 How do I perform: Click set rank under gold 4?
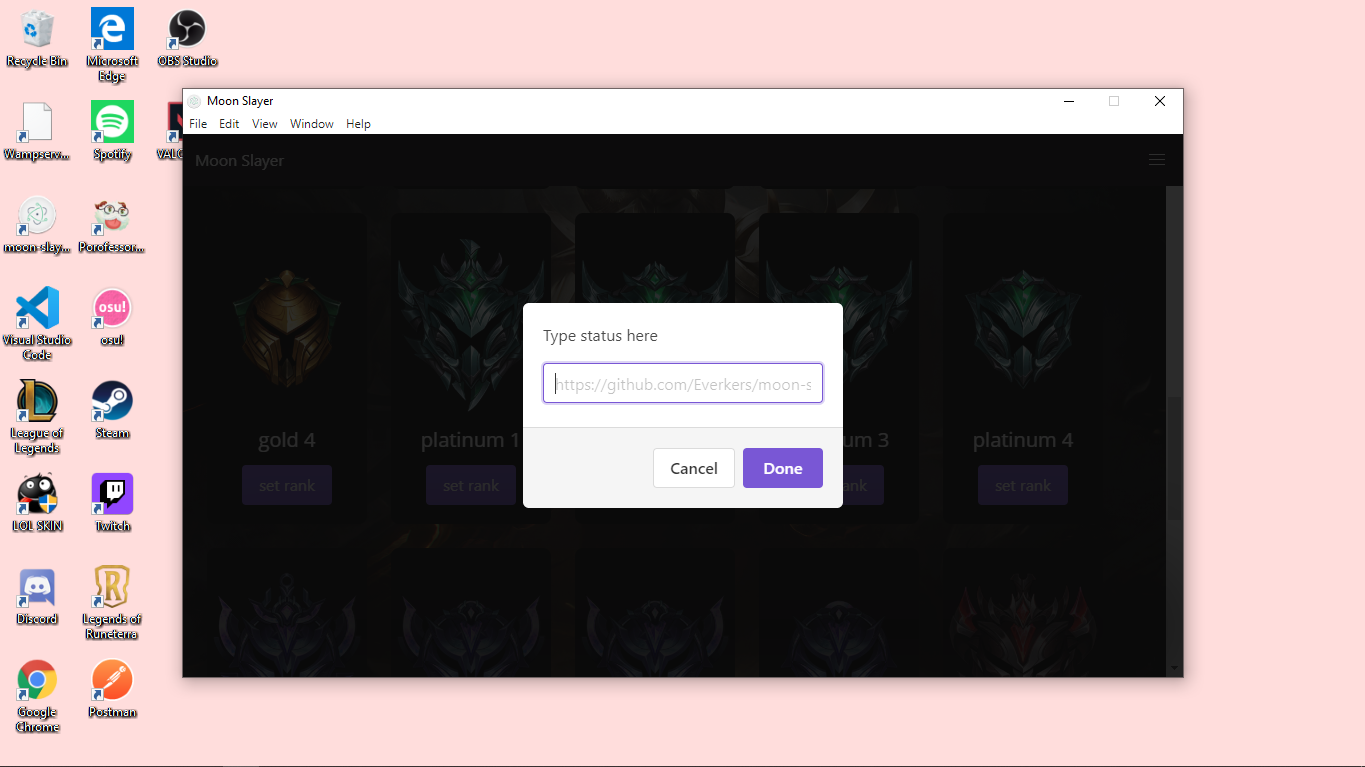click(287, 485)
